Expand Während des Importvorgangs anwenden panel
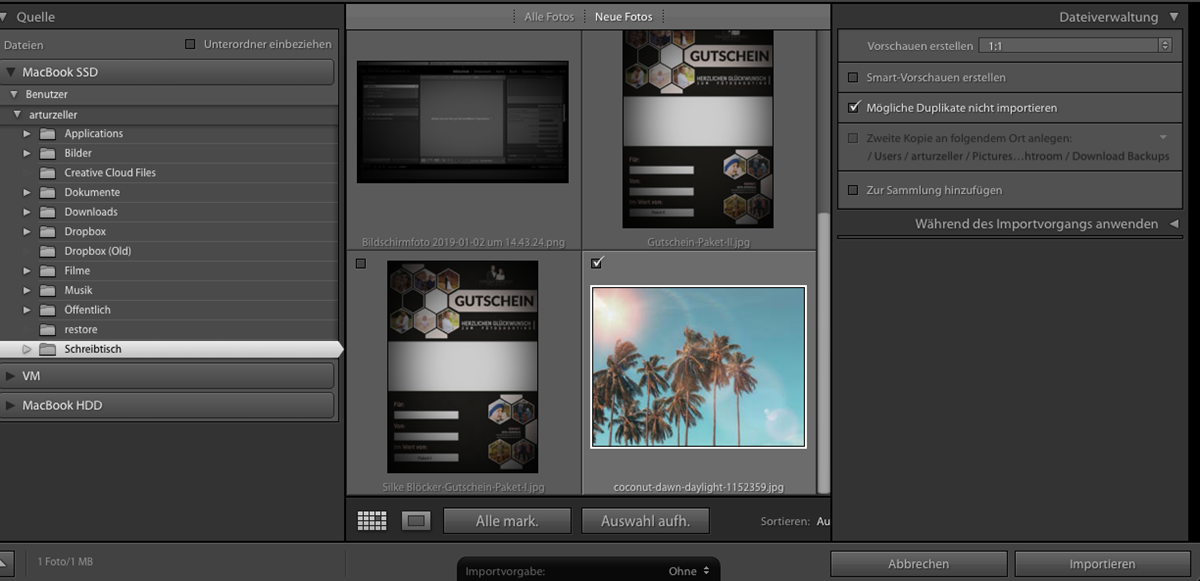 [x=1173, y=224]
